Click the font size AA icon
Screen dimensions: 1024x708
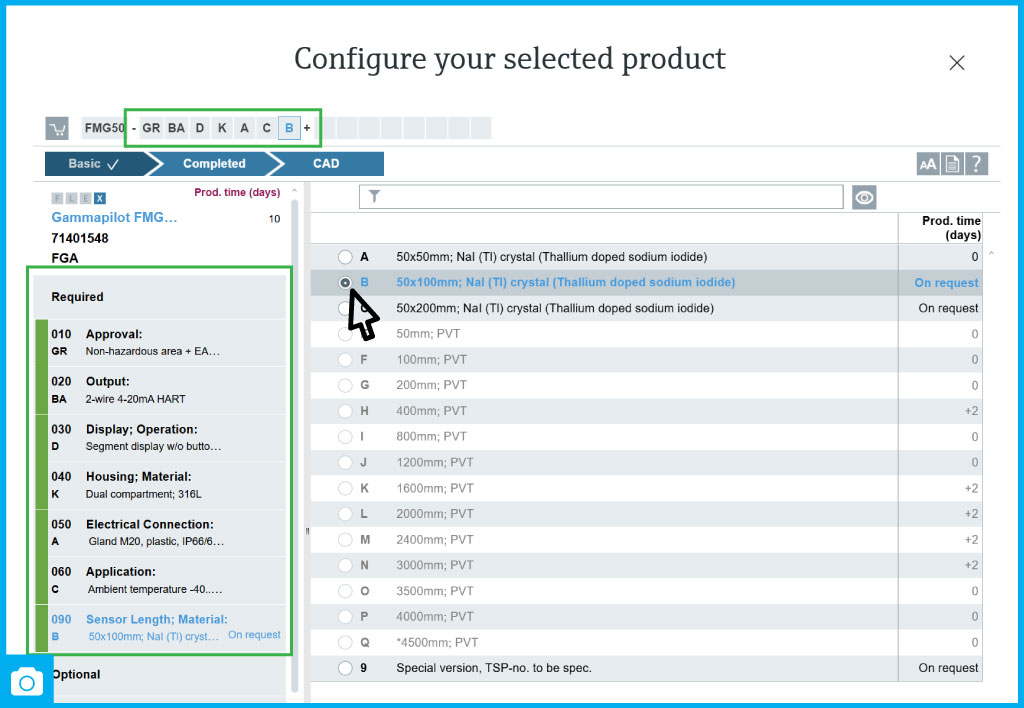pos(927,164)
